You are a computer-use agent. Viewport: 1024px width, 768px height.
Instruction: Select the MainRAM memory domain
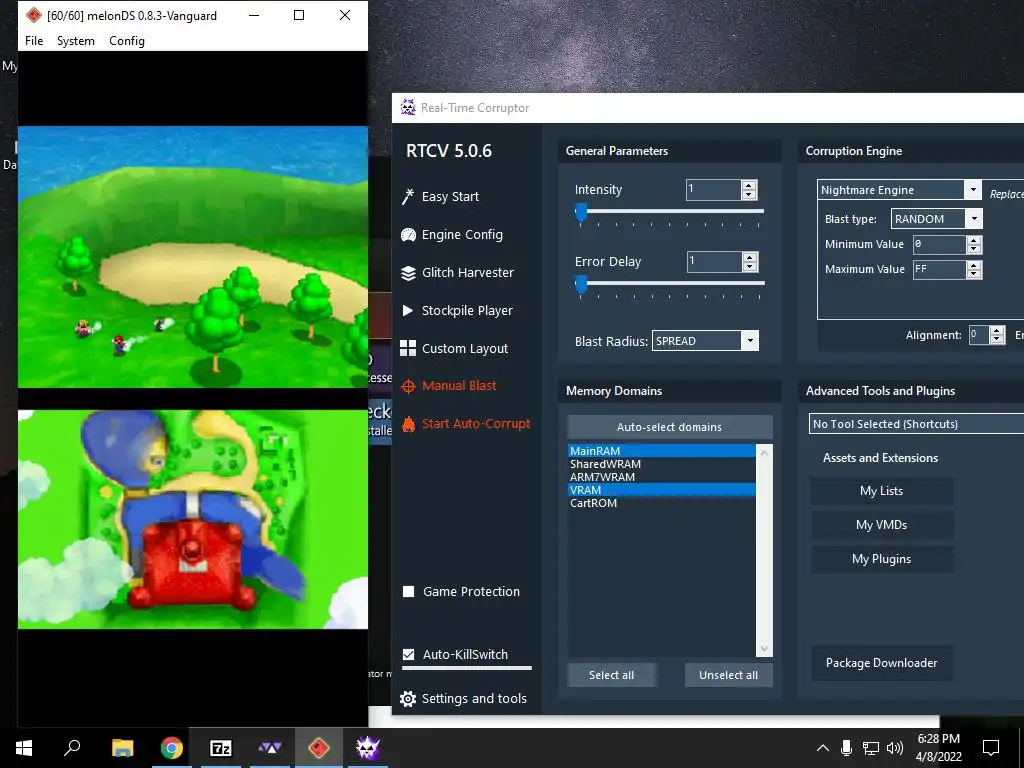[x=662, y=451]
